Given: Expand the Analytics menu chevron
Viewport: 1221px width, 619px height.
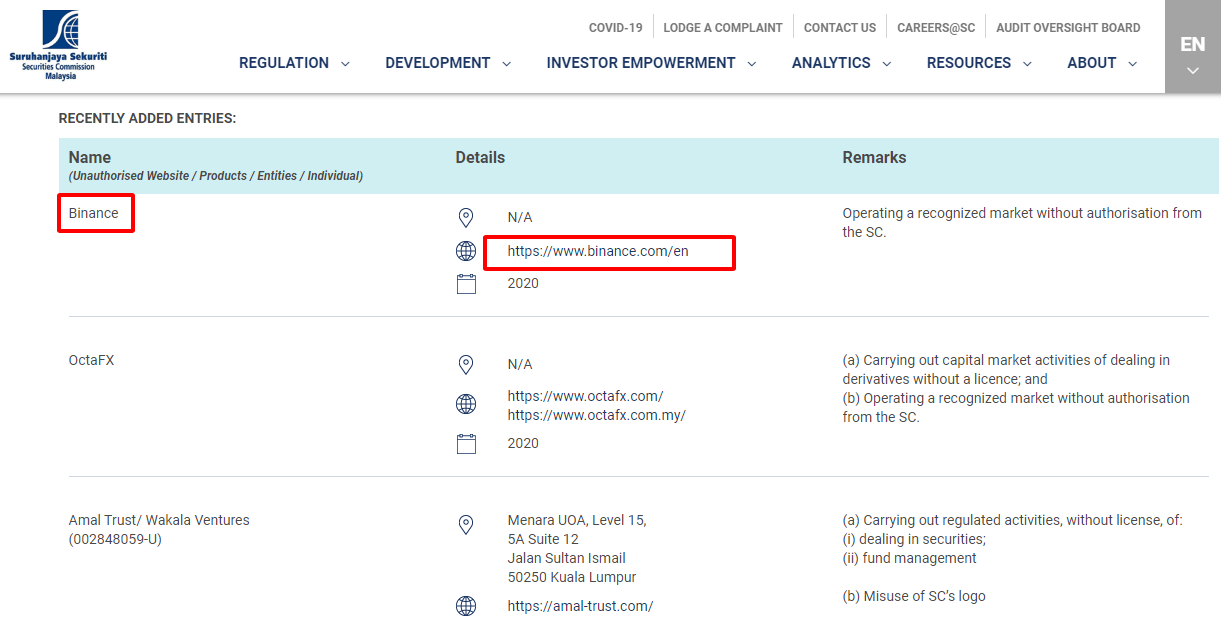Looking at the screenshot, I should click(x=886, y=64).
